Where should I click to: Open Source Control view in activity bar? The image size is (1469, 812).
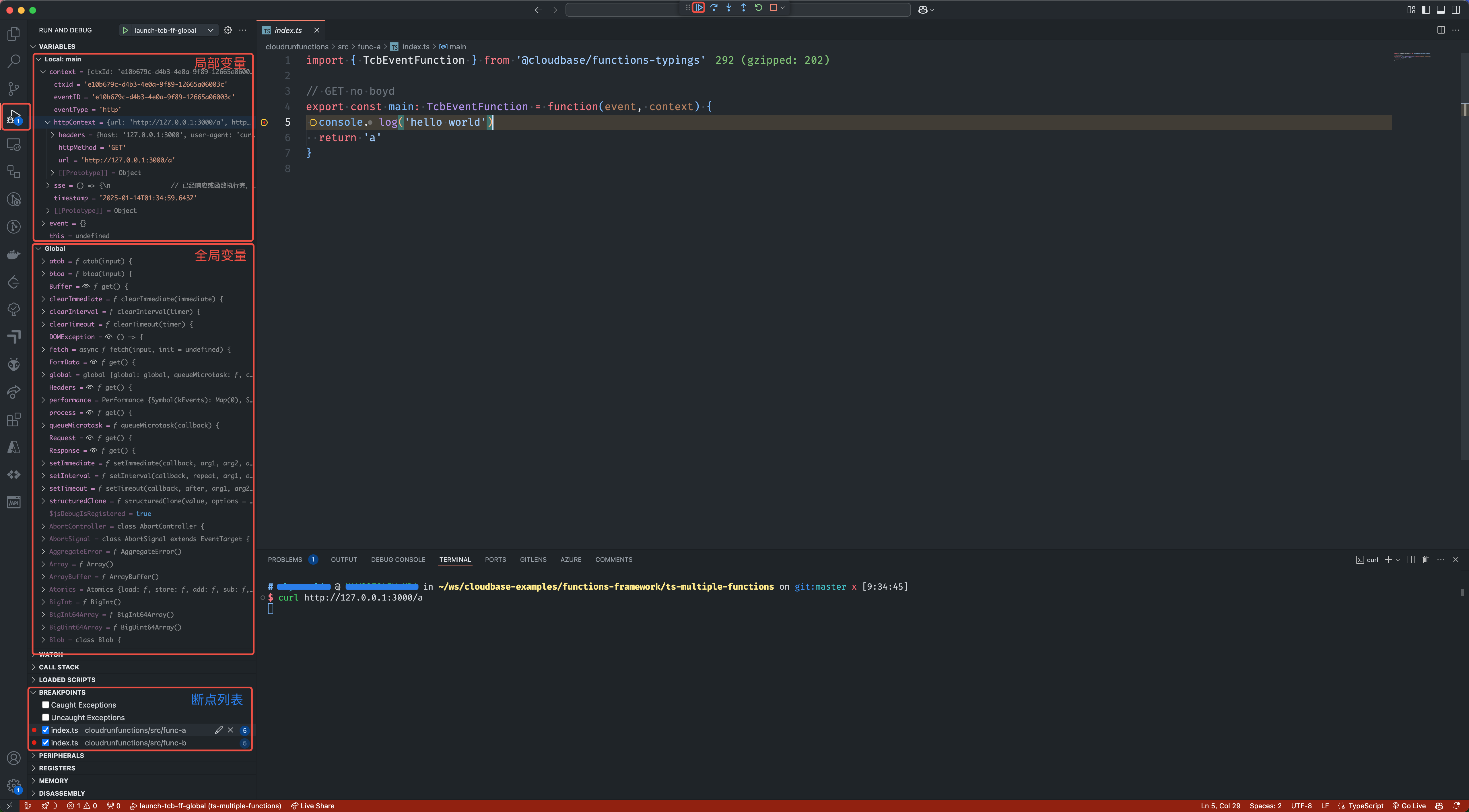pos(14,88)
